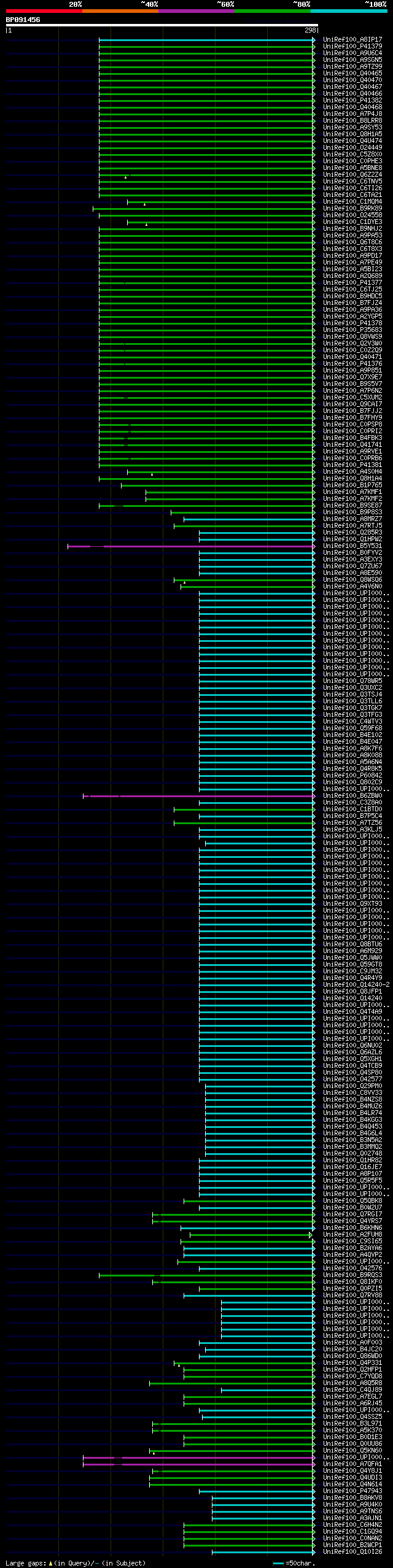Pick hit UniRef100_B9NHJ2
The height and width of the screenshot is (1568, 393).
(352, 229)
